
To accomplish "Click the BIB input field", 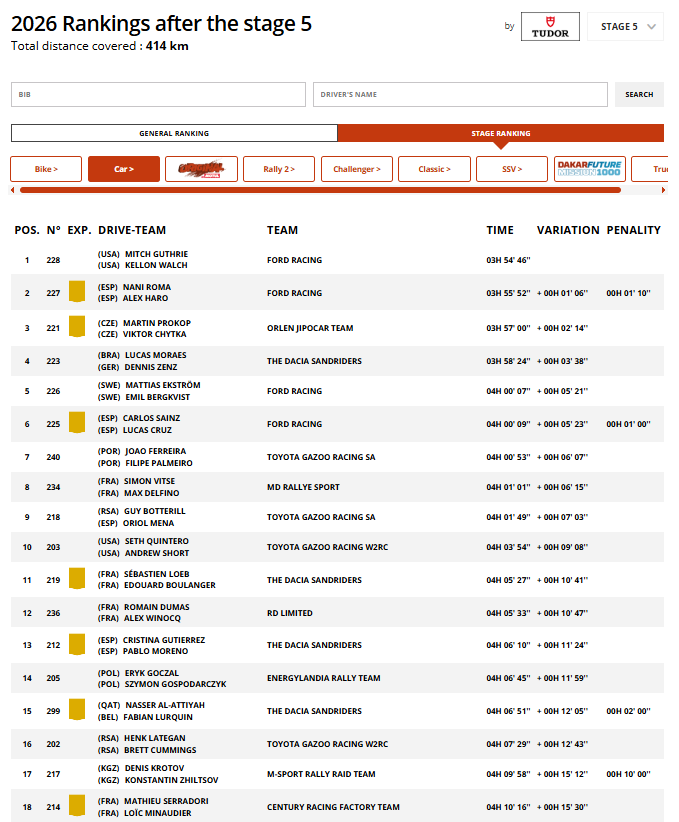I will (x=158, y=94).
